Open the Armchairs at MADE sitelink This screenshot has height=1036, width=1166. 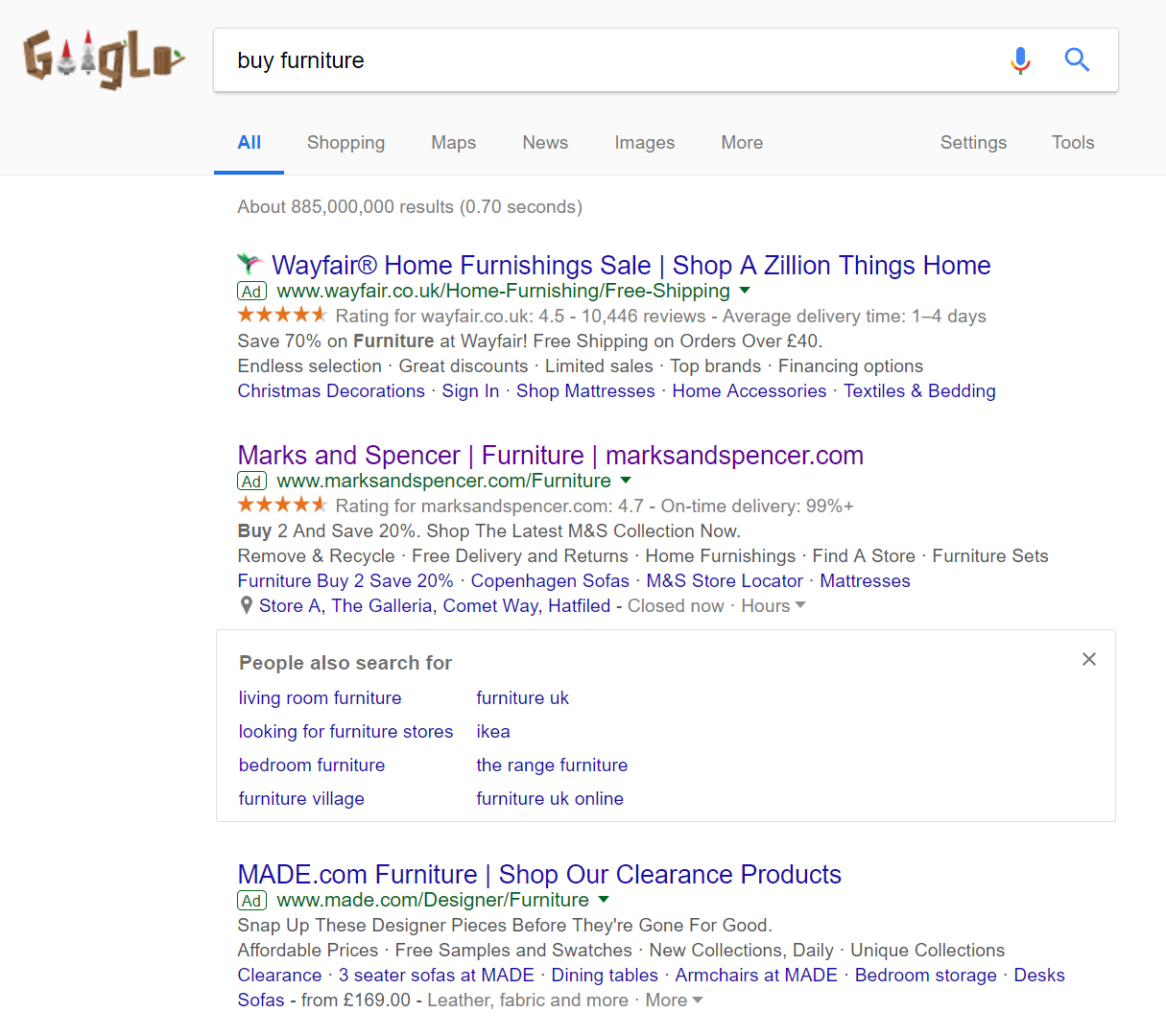[756, 975]
